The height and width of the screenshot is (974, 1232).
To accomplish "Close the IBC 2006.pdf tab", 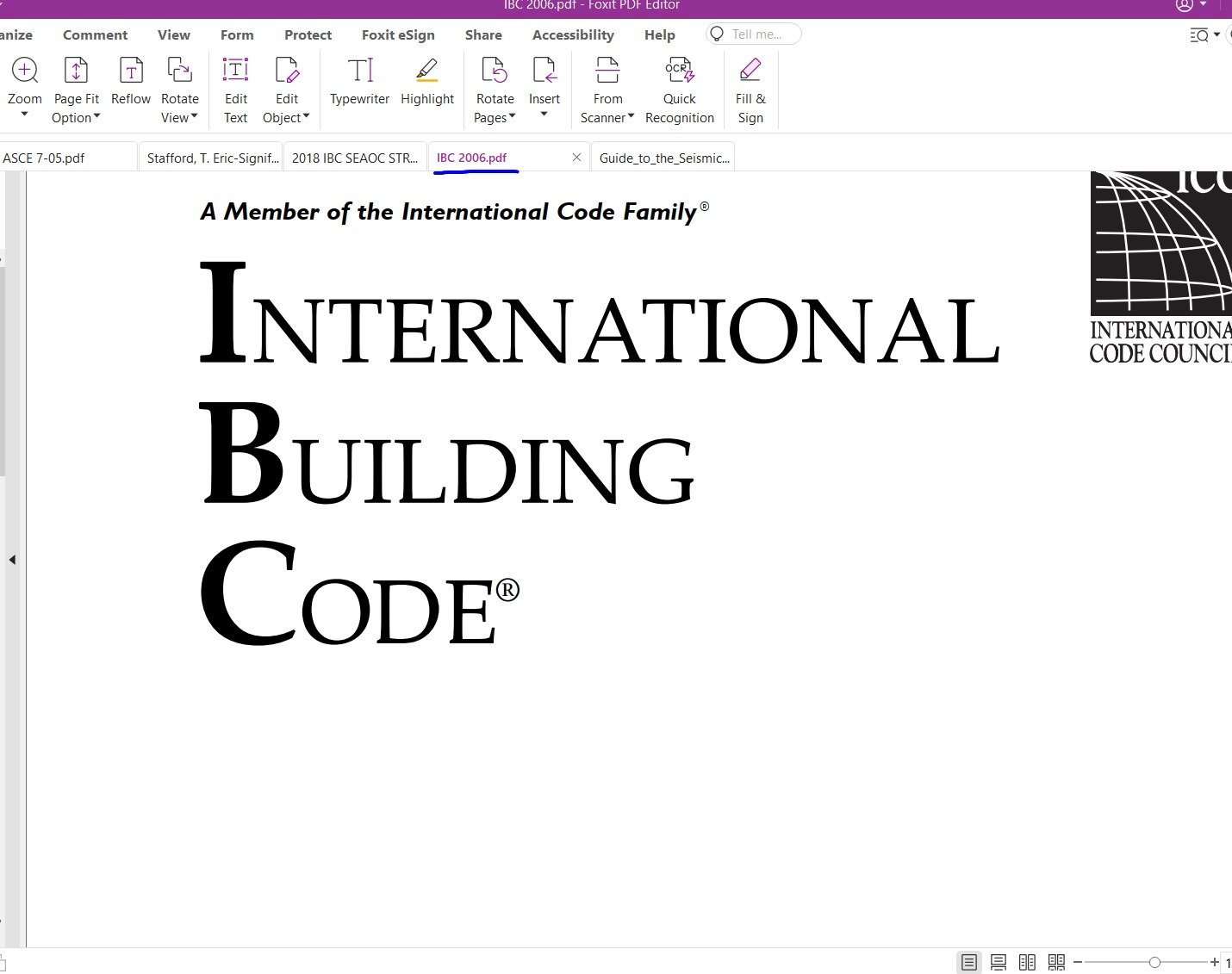I will tap(576, 158).
